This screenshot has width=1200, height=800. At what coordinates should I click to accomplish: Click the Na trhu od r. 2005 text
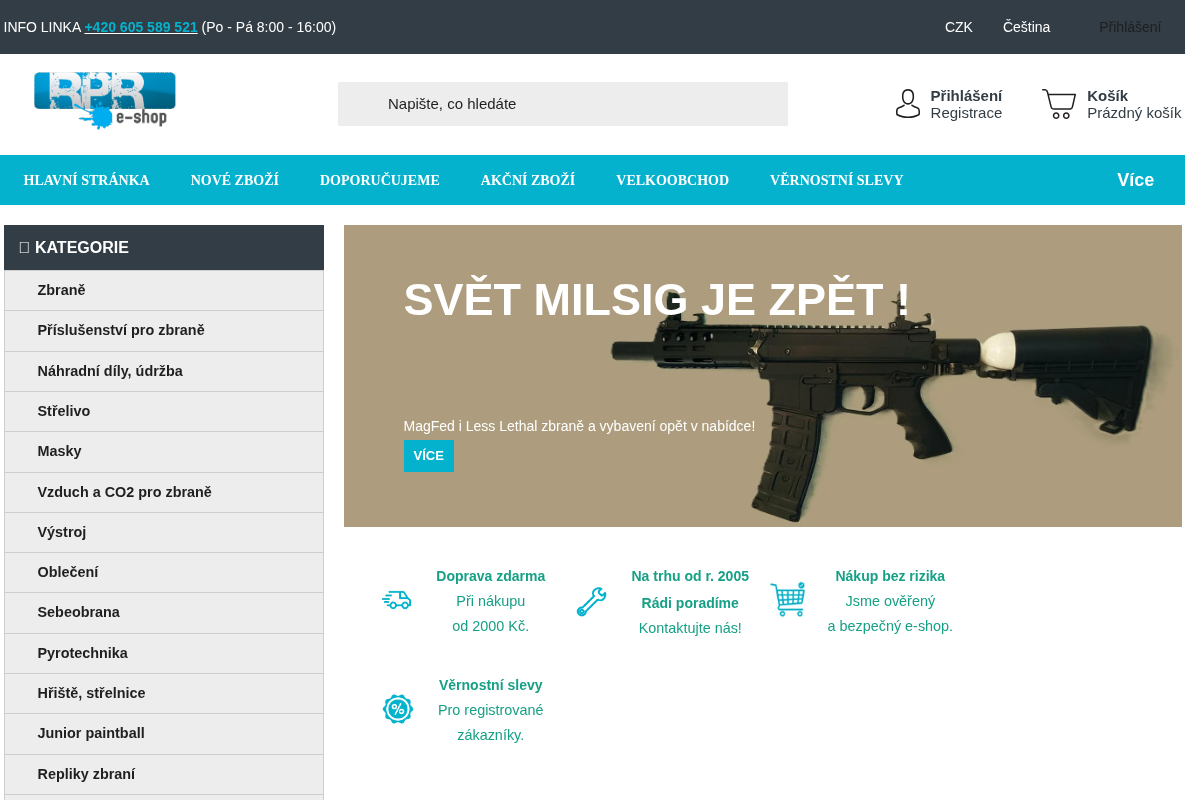690,576
